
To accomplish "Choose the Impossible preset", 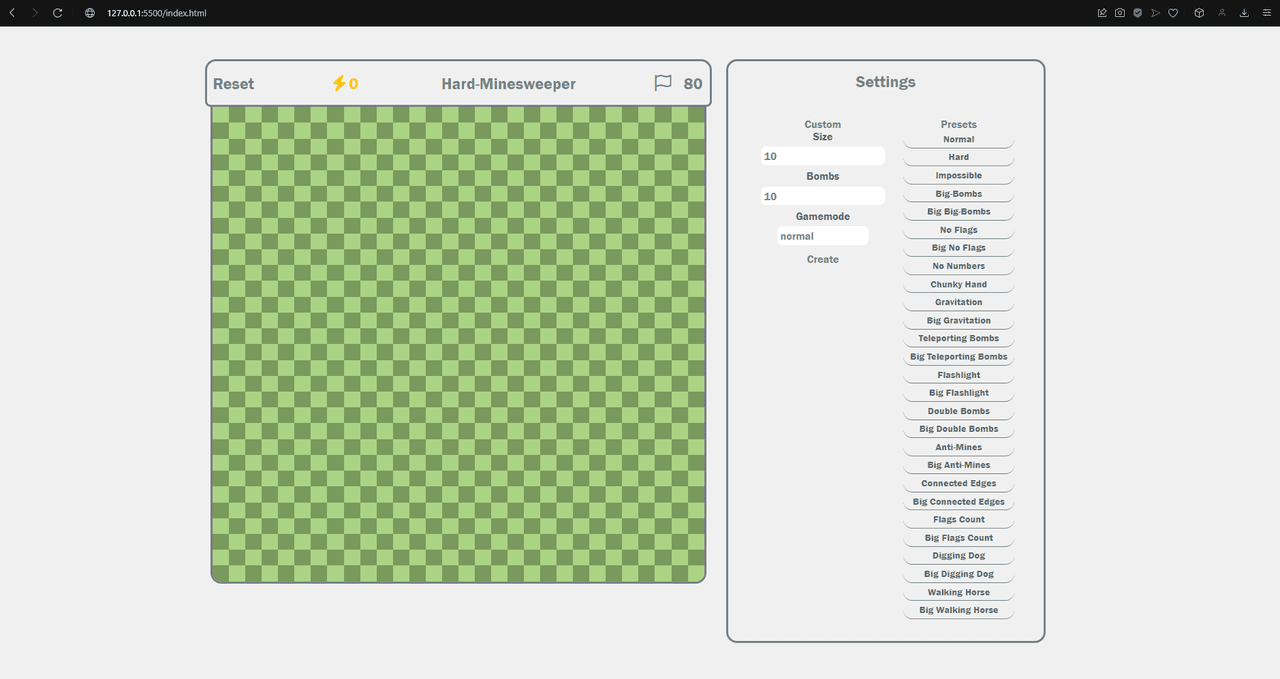I will pyautogui.click(x=959, y=176).
